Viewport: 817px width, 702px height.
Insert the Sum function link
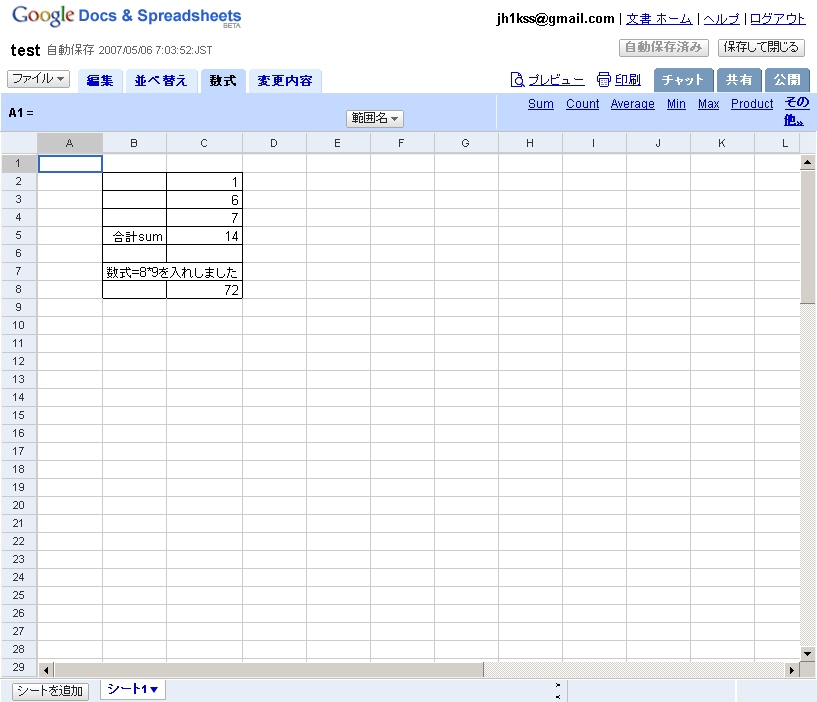pos(540,104)
